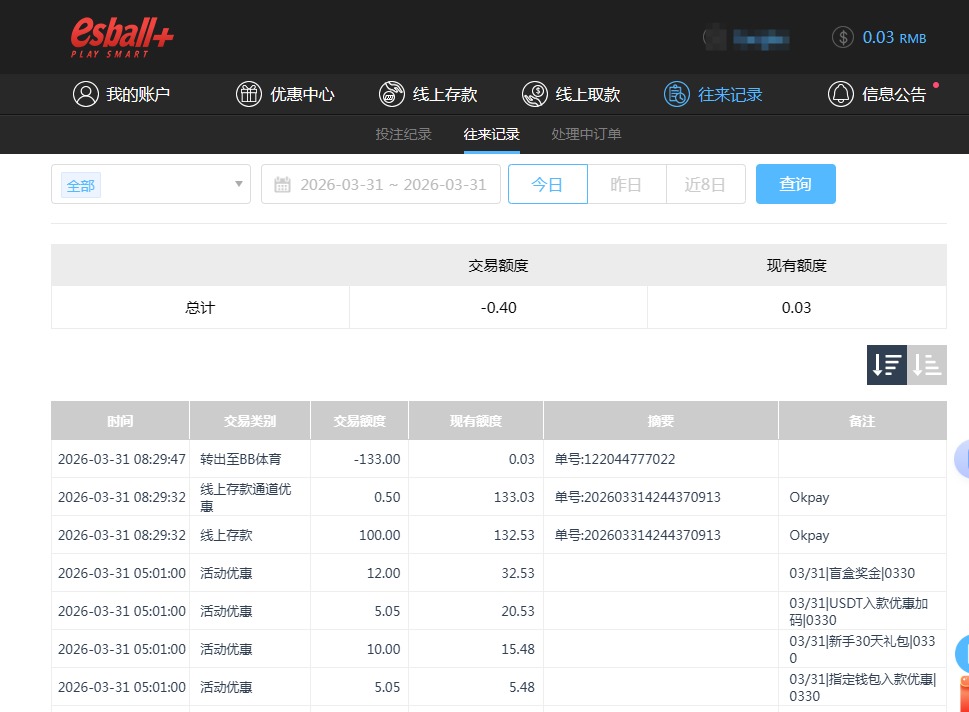Open the 处理中订单 tab

585,133
